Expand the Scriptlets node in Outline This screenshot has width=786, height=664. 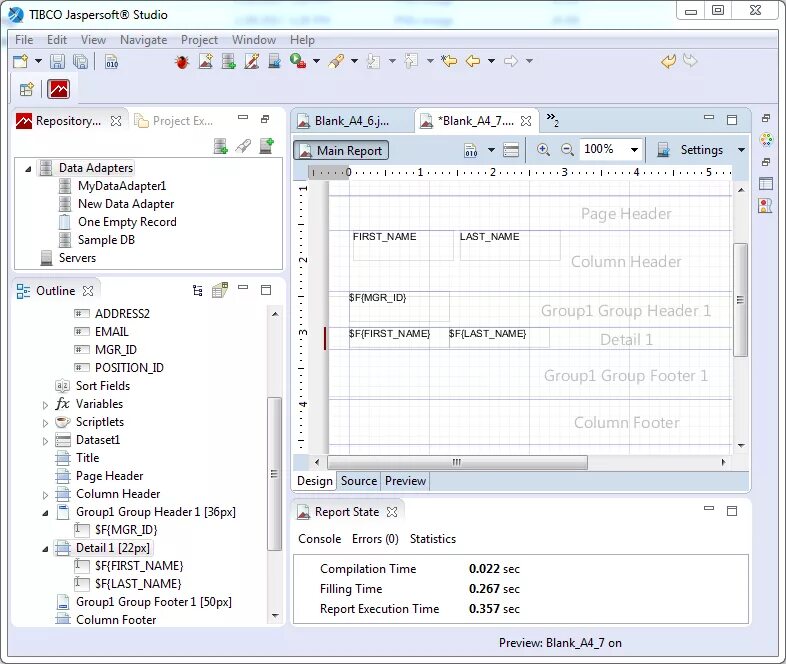tap(45, 423)
